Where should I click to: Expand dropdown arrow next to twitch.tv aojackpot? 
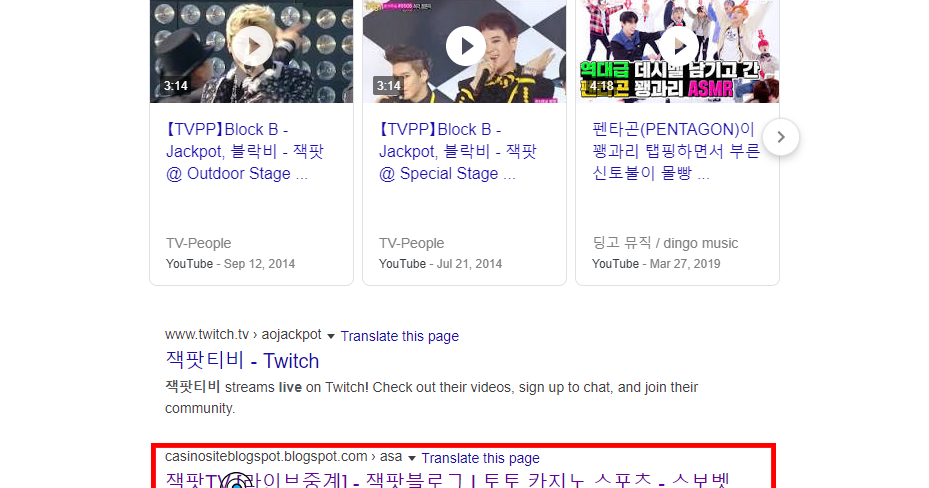tap(331, 336)
